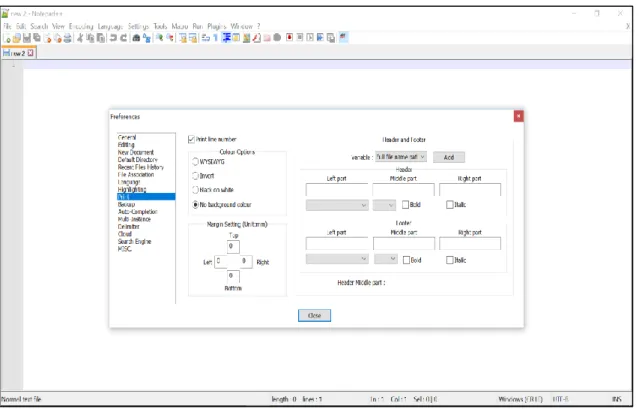639x409 pixels.
Task: Open the Macro menu
Action: 180,26
